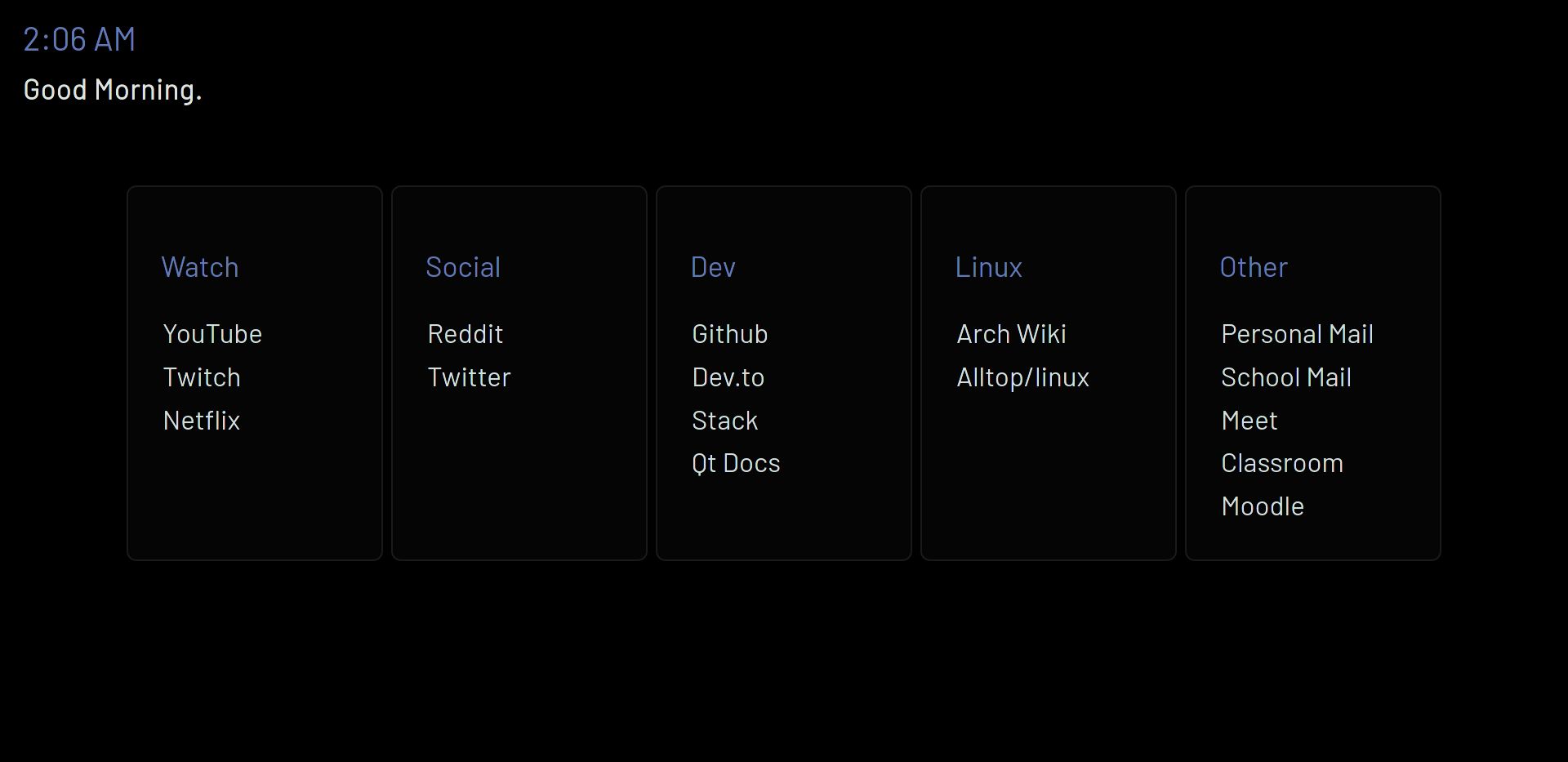The height and width of the screenshot is (762, 1568).
Task: Go to Moodle
Action: click(x=1262, y=506)
